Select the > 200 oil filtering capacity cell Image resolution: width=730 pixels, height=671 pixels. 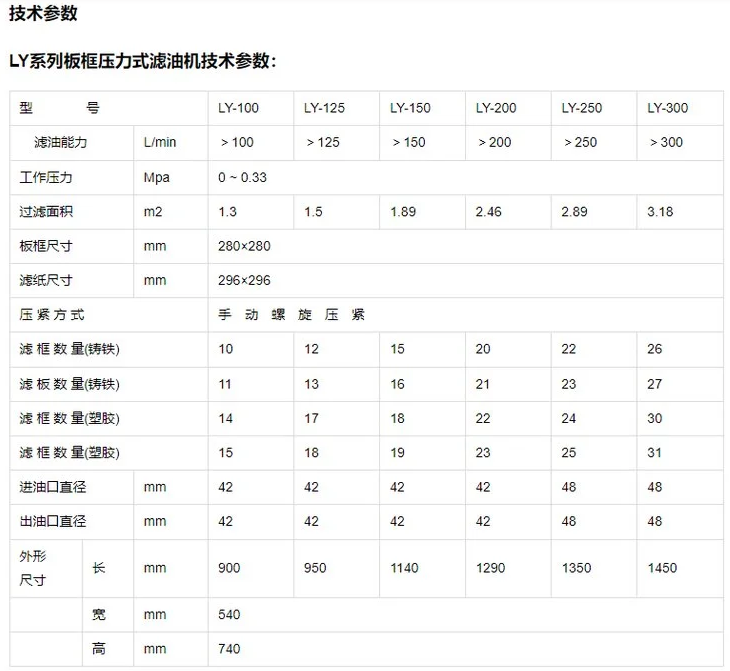point(494,142)
